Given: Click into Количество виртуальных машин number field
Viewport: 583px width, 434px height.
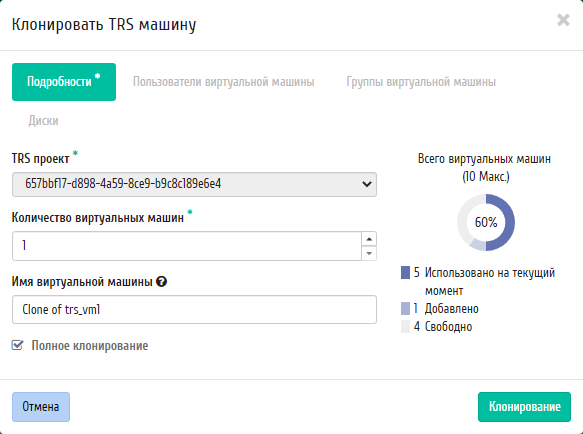Looking at the screenshot, I should pyautogui.click(x=187, y=246).
